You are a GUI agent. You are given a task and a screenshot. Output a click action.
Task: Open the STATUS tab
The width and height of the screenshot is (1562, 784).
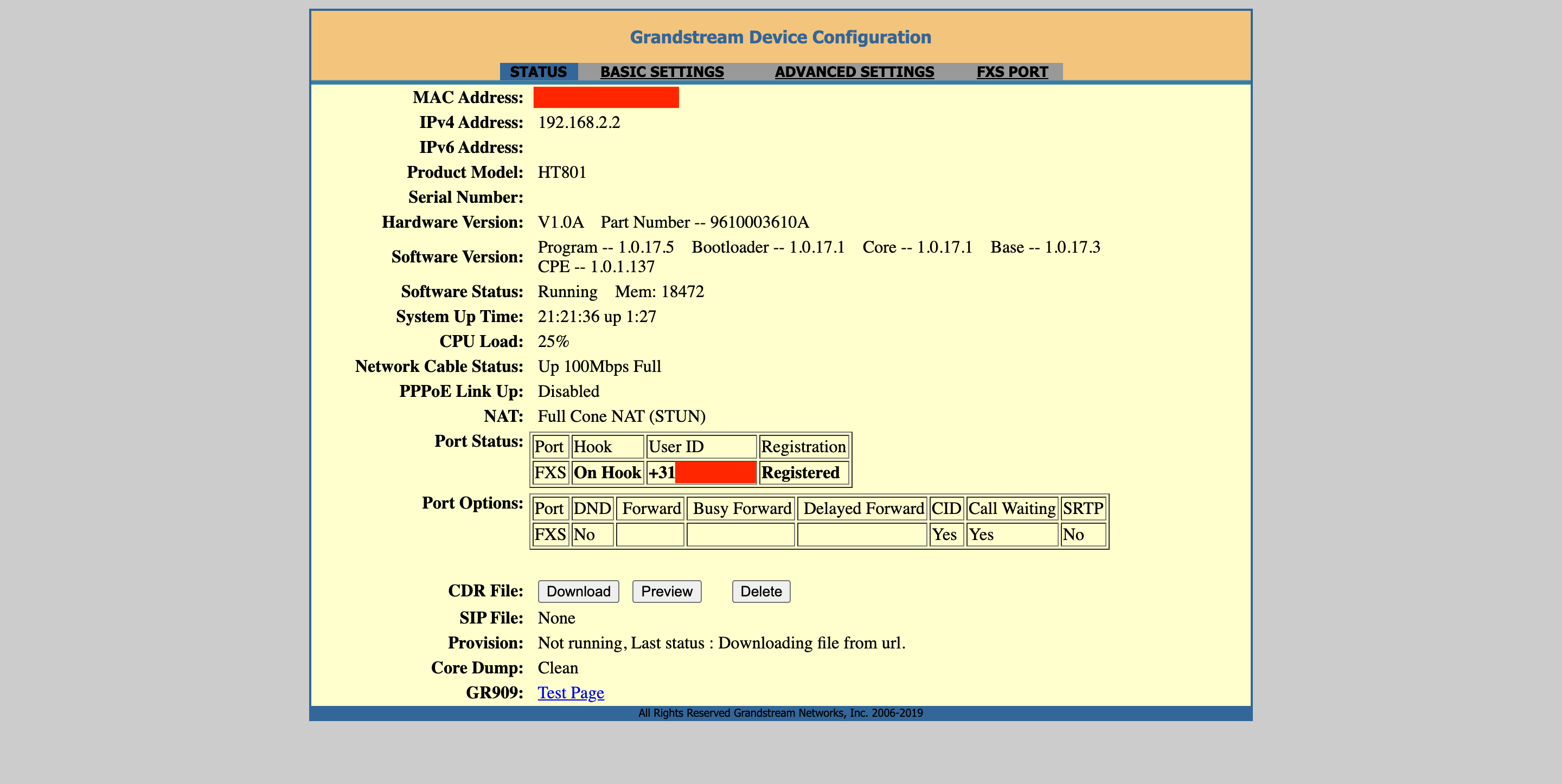[x=538, y=72]
